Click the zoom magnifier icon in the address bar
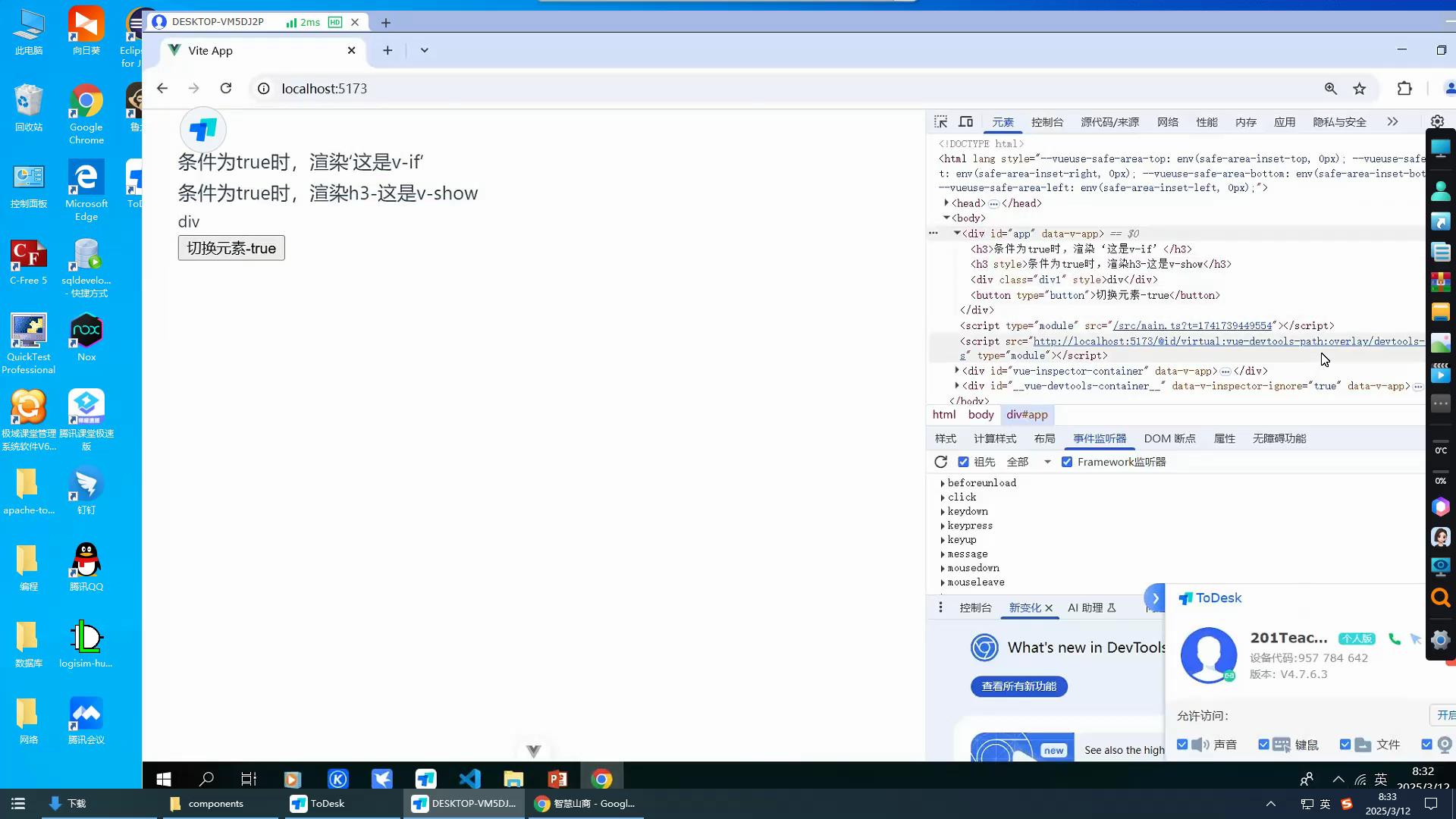Viewport: 1456px width, 819px height. [x=1331, y=89]
